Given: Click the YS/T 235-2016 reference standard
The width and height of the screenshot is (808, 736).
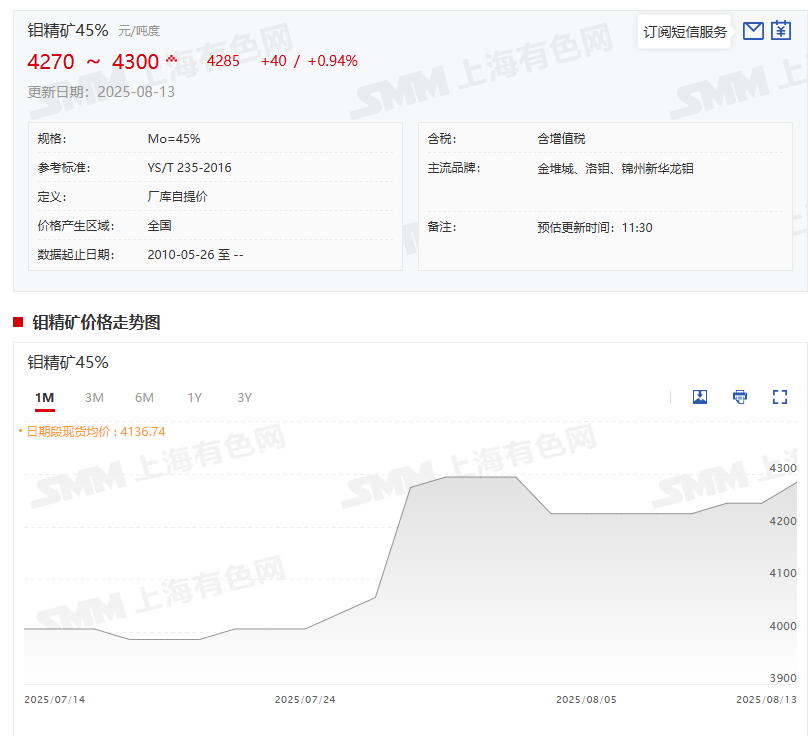Looking at the screenshot, I should [x=189, y=168].
